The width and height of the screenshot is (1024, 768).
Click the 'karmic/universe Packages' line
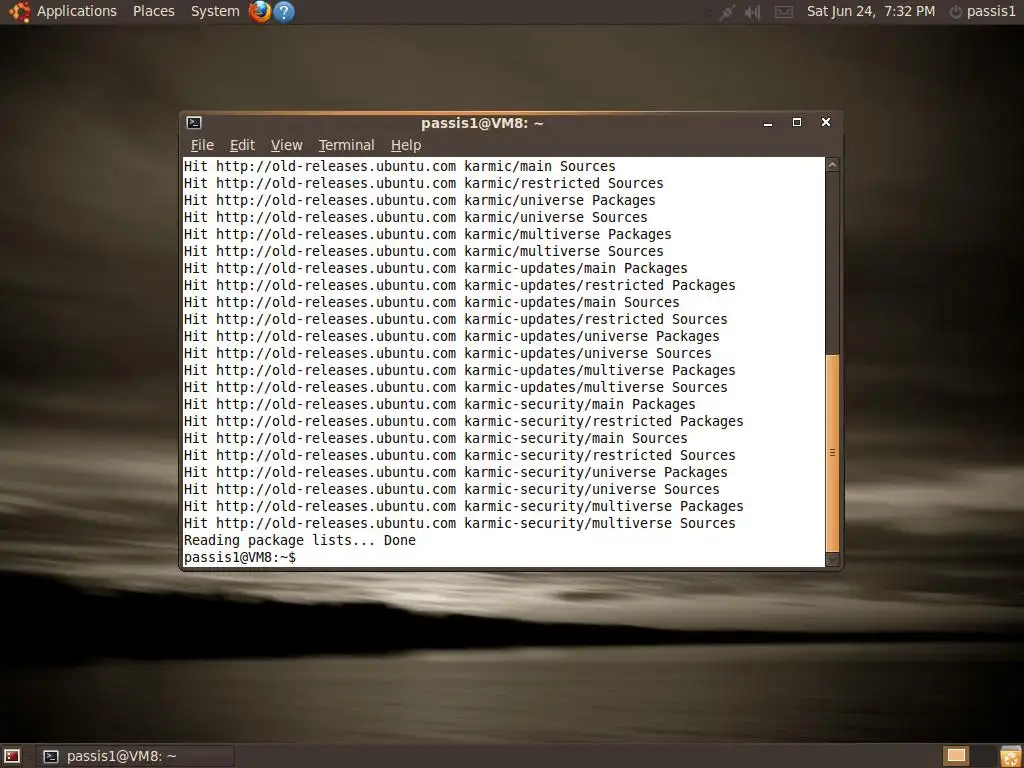click(419, 200)
